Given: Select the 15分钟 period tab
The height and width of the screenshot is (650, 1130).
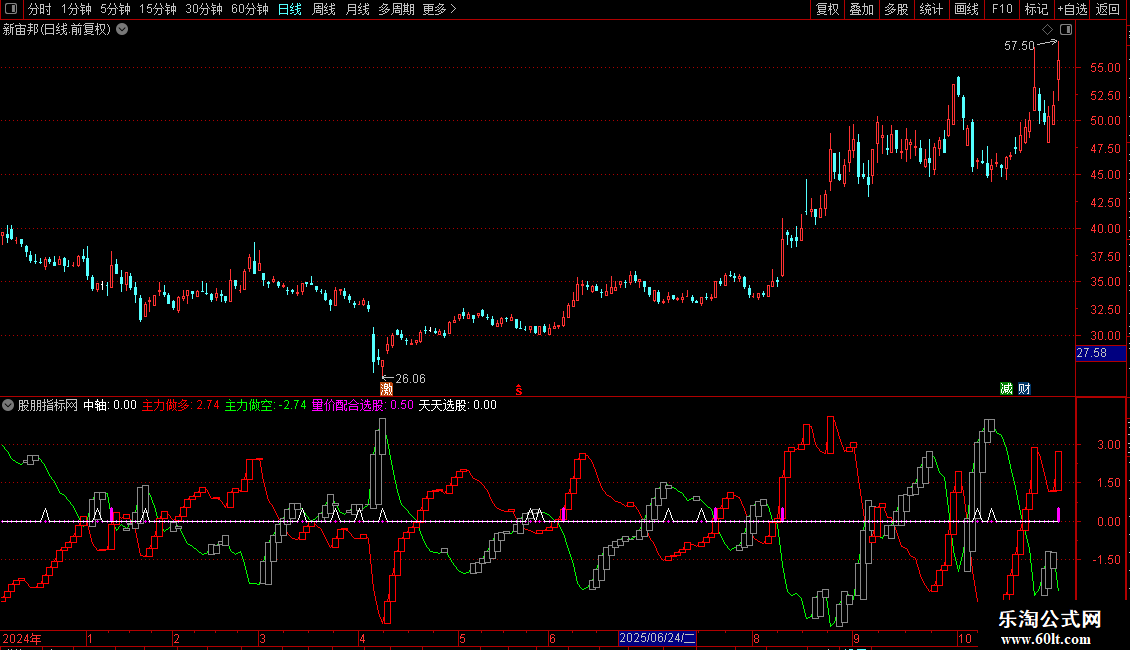Looking at the screenshot, I should coord(157,9).
